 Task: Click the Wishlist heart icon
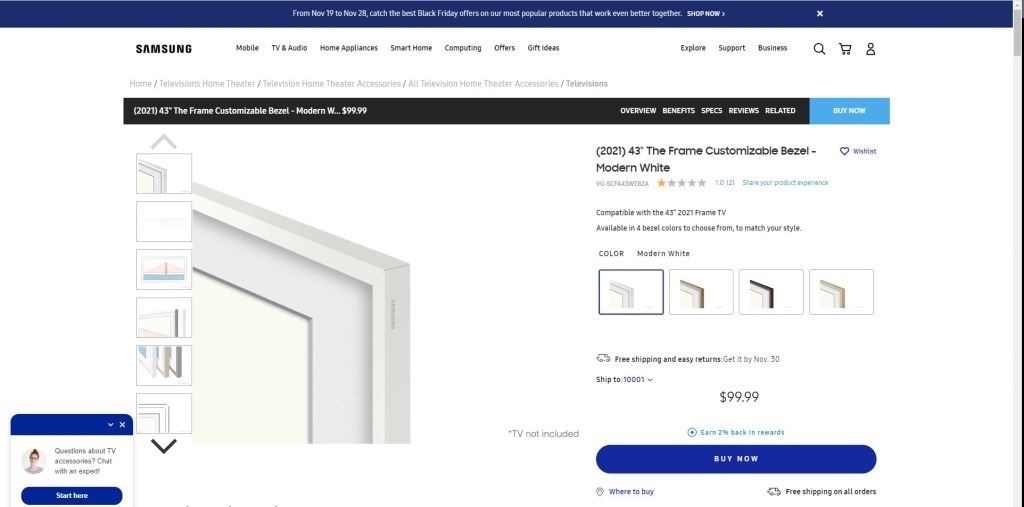pos(844,151)
